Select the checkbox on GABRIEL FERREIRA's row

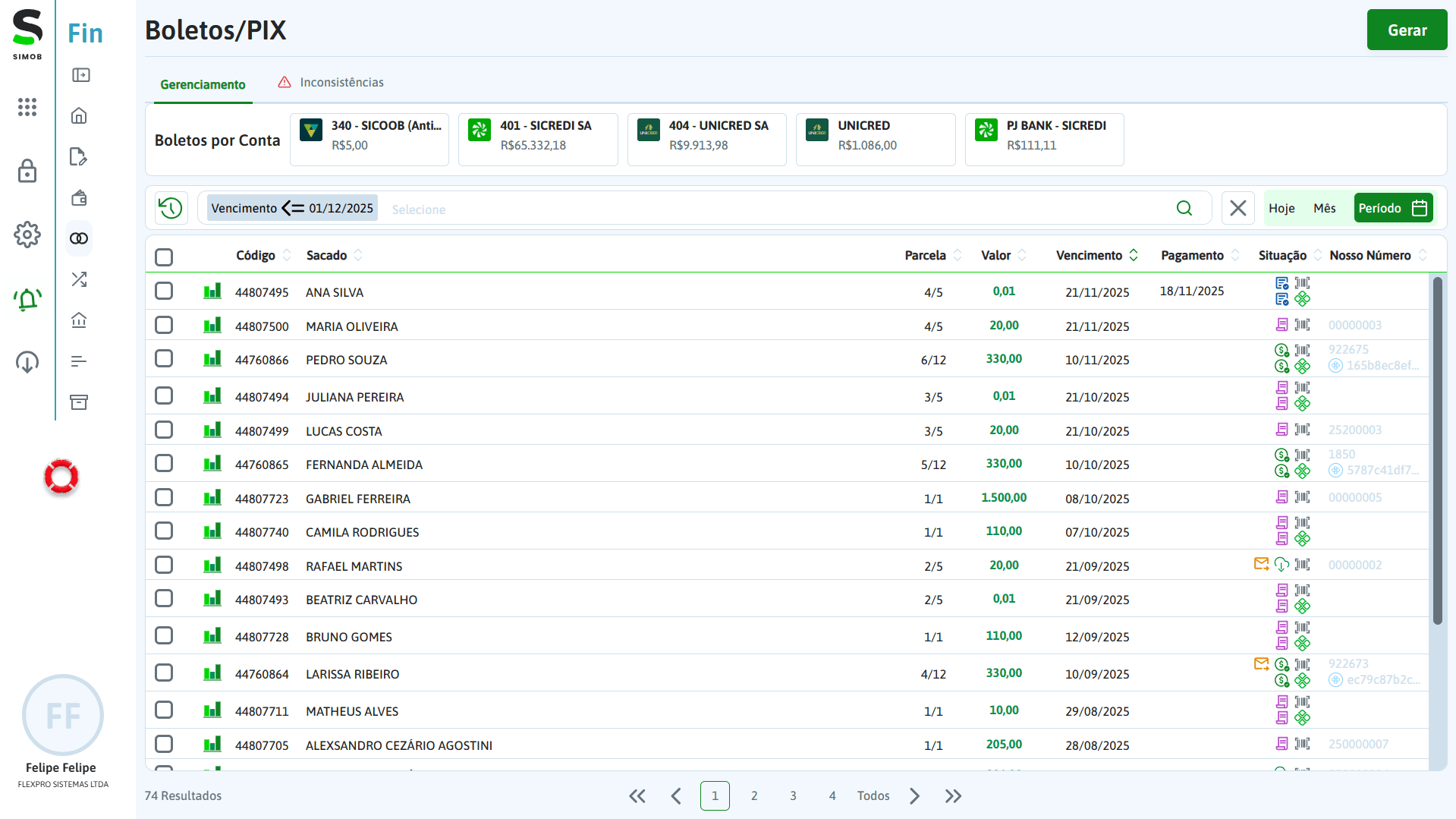point(164,497)
